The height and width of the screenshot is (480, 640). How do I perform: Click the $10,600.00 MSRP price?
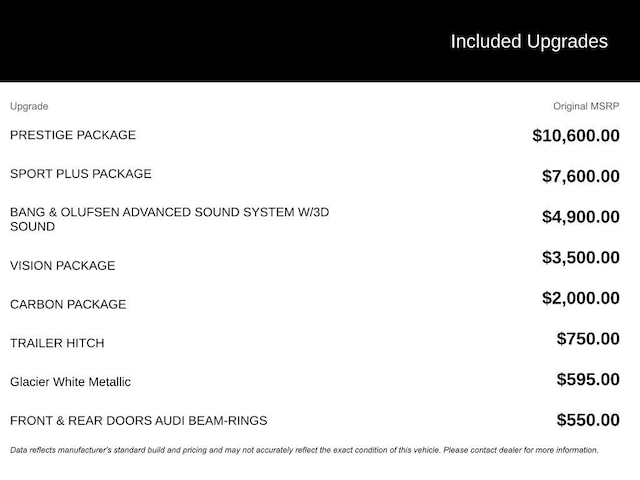pyautogui.click(x=576, y=136)
